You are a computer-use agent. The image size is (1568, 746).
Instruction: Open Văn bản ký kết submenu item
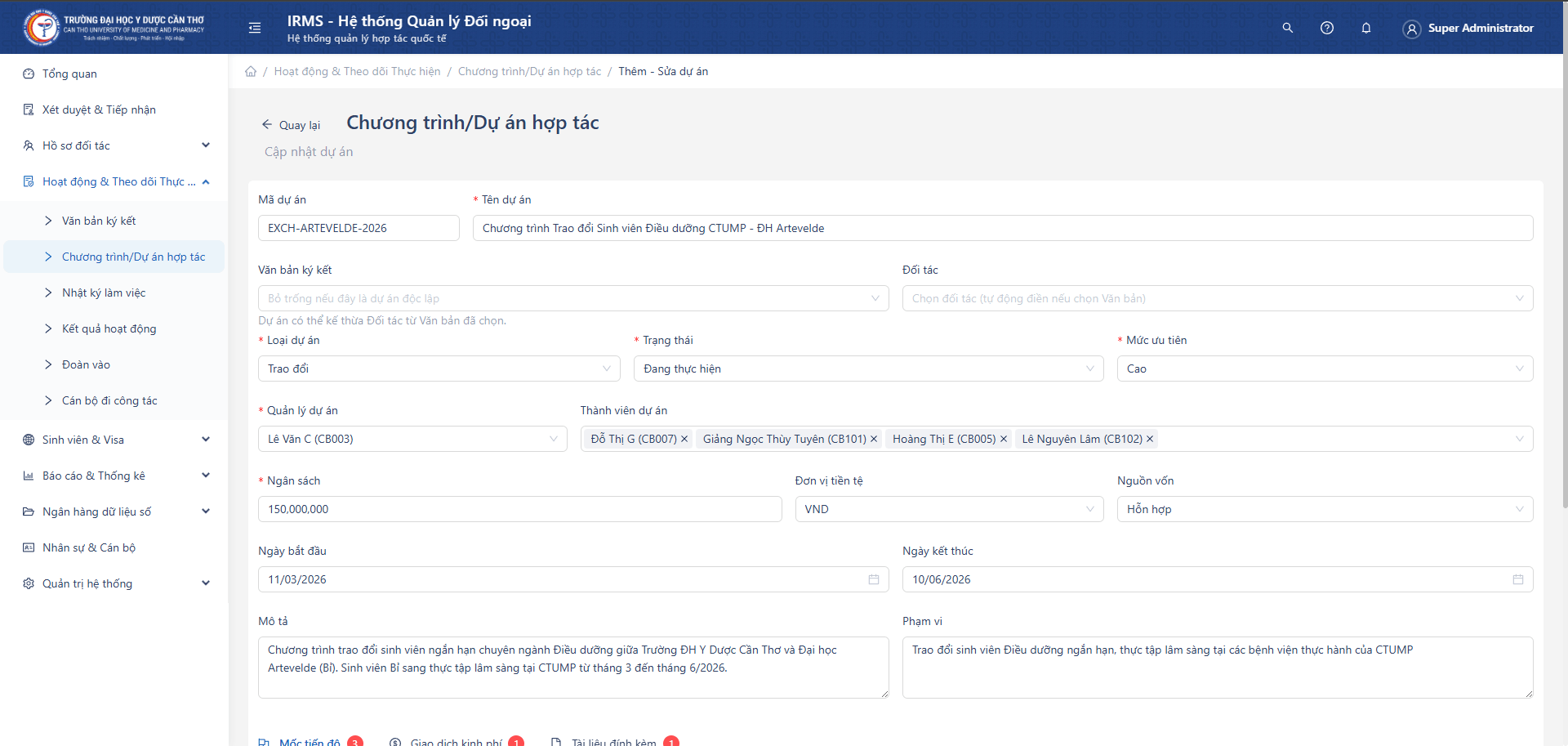pyautogui.click(x=99, y=221)
